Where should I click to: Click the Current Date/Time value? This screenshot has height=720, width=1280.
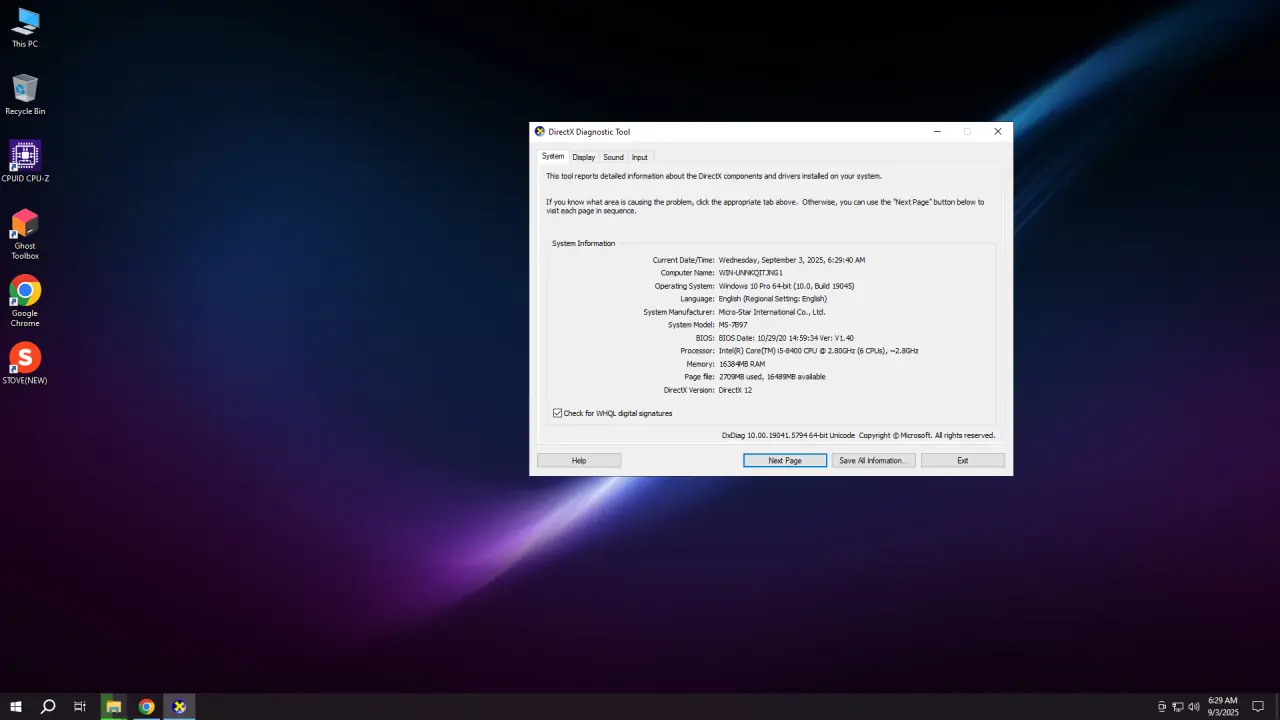pos(792,260)
